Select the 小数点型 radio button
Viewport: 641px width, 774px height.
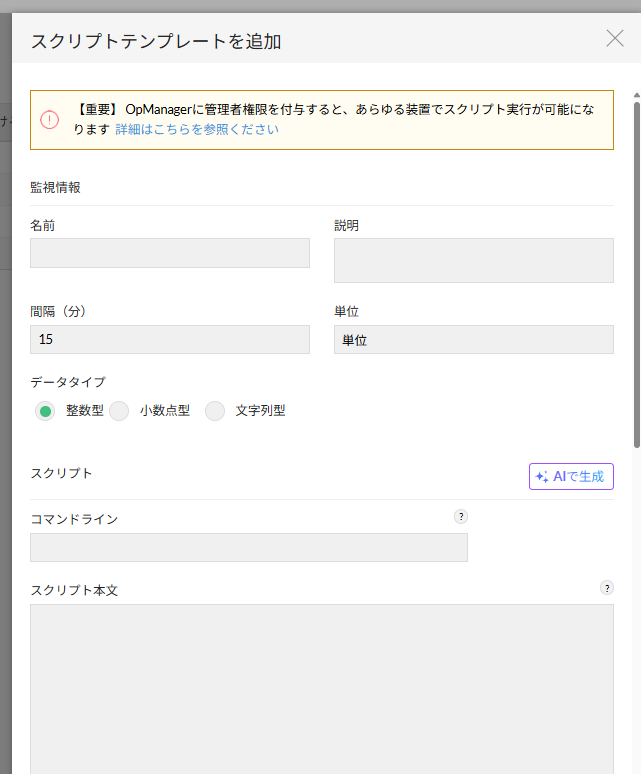(x=119, y=411)
